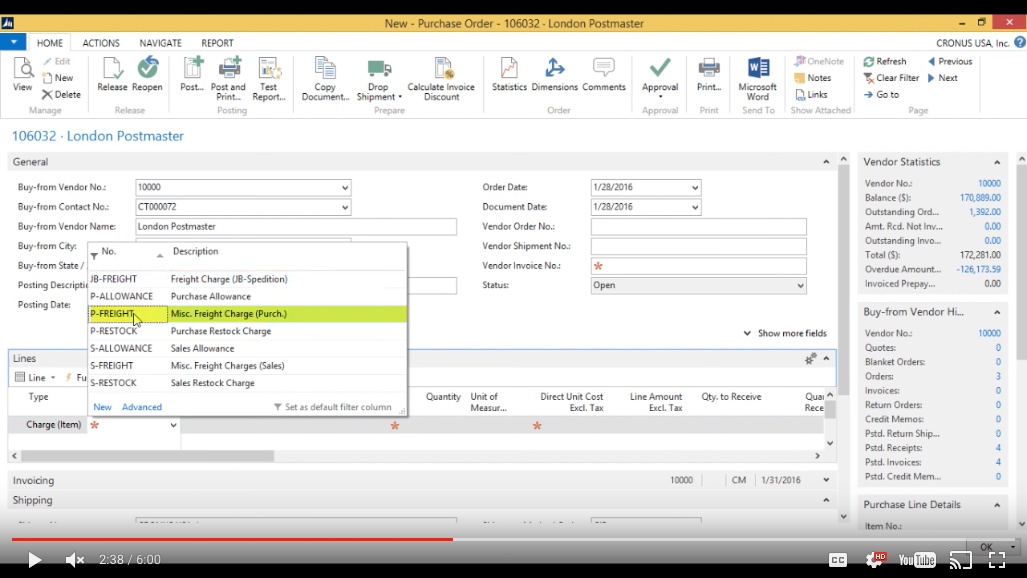
Task: Open Links in the ribbon
Action: pos(811,94)
